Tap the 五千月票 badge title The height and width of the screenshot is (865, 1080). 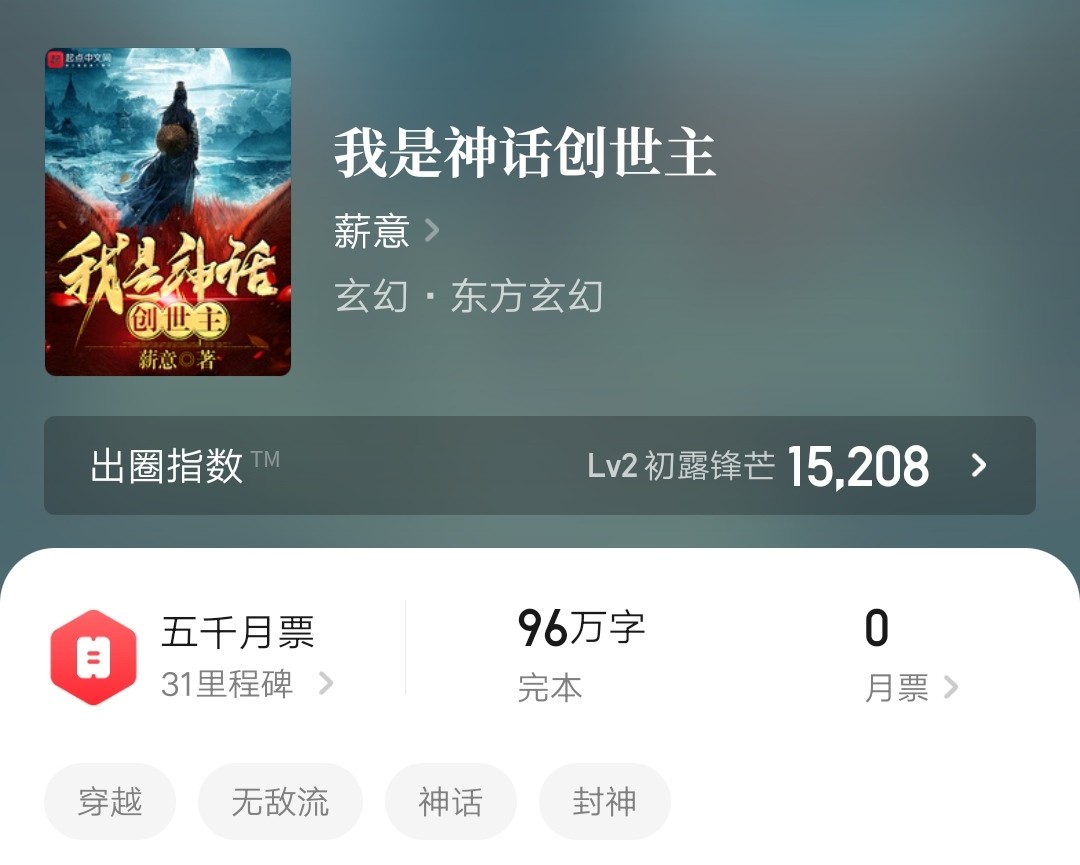[x=238, y=632]
